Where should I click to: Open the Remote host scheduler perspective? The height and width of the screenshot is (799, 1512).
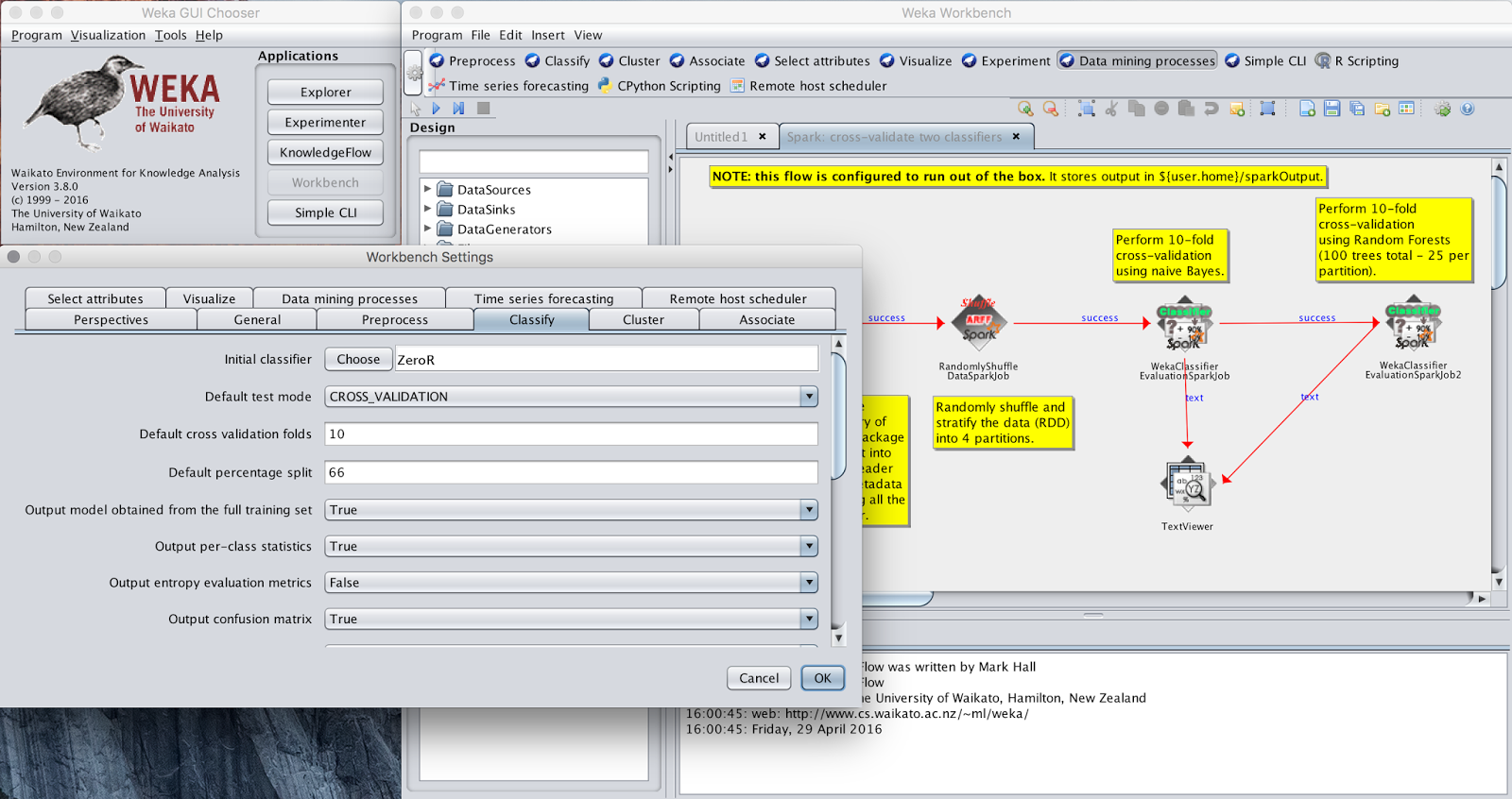click(808, 85)
